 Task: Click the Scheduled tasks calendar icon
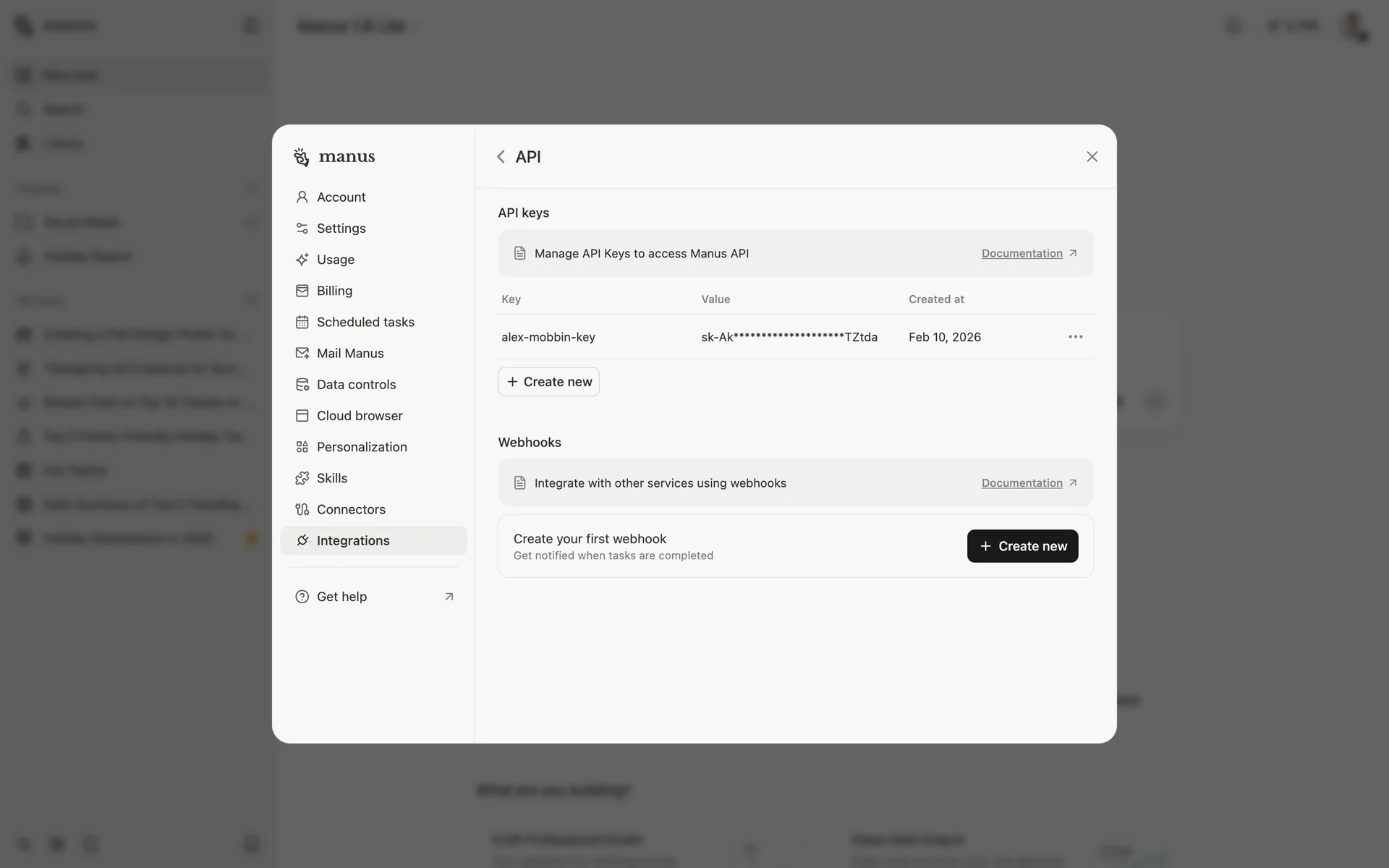click(x=302, y=322)
